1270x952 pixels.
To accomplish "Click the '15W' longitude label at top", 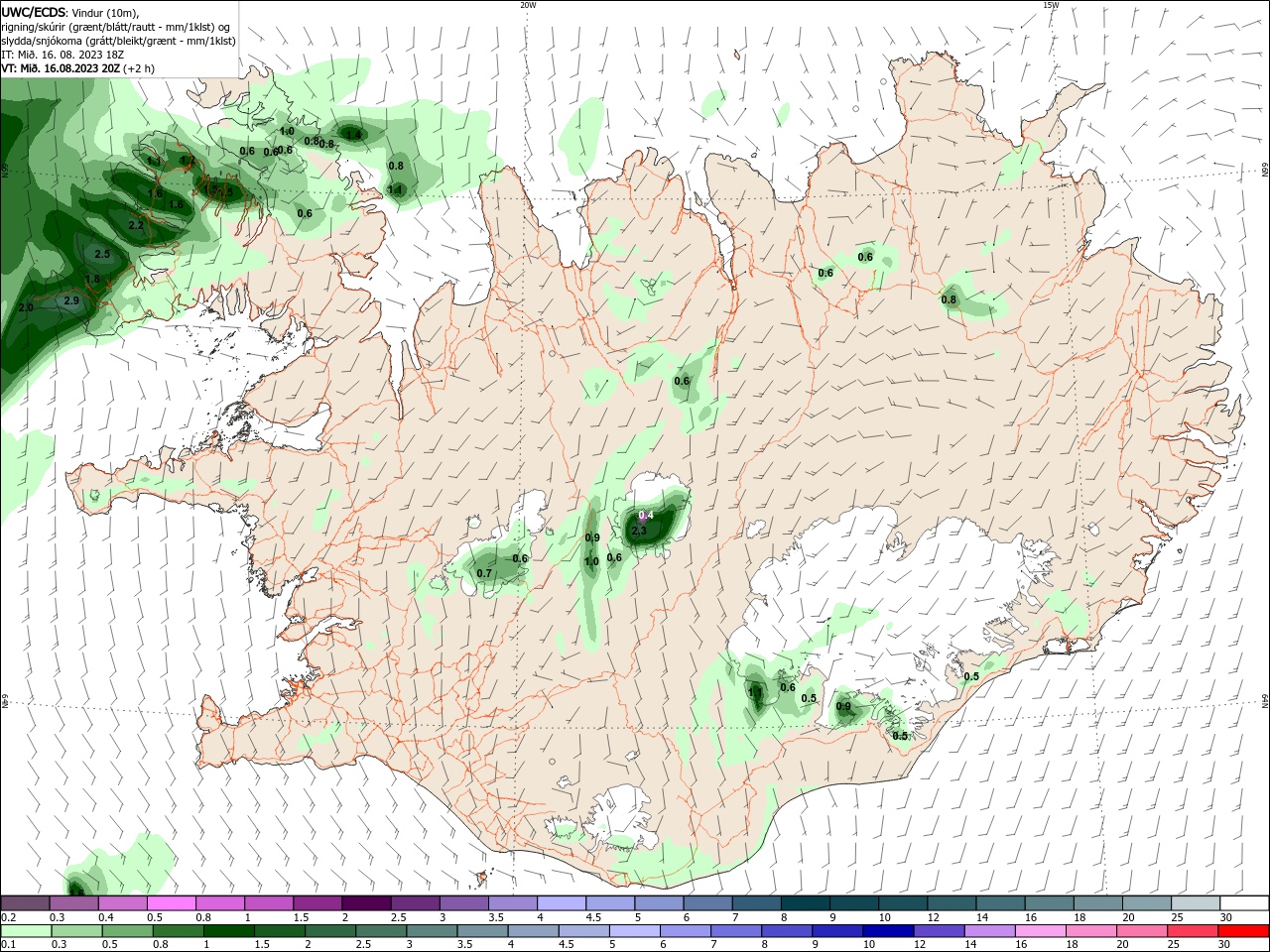I will 1051,5.
